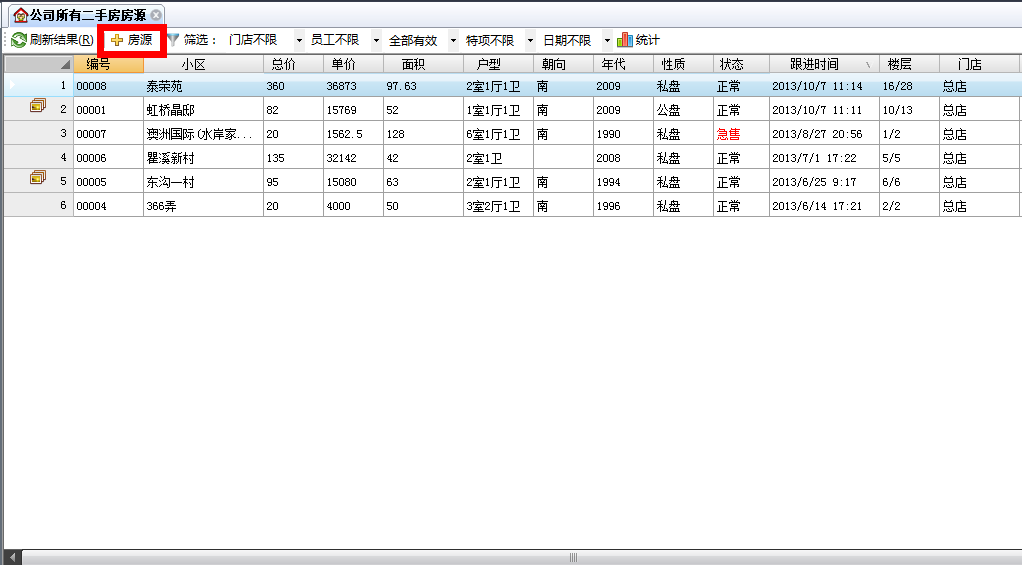Click follow-up time 2013/8/27 20:56
The width and height of the screenshot is (1022, 565).
click(824, 134)
